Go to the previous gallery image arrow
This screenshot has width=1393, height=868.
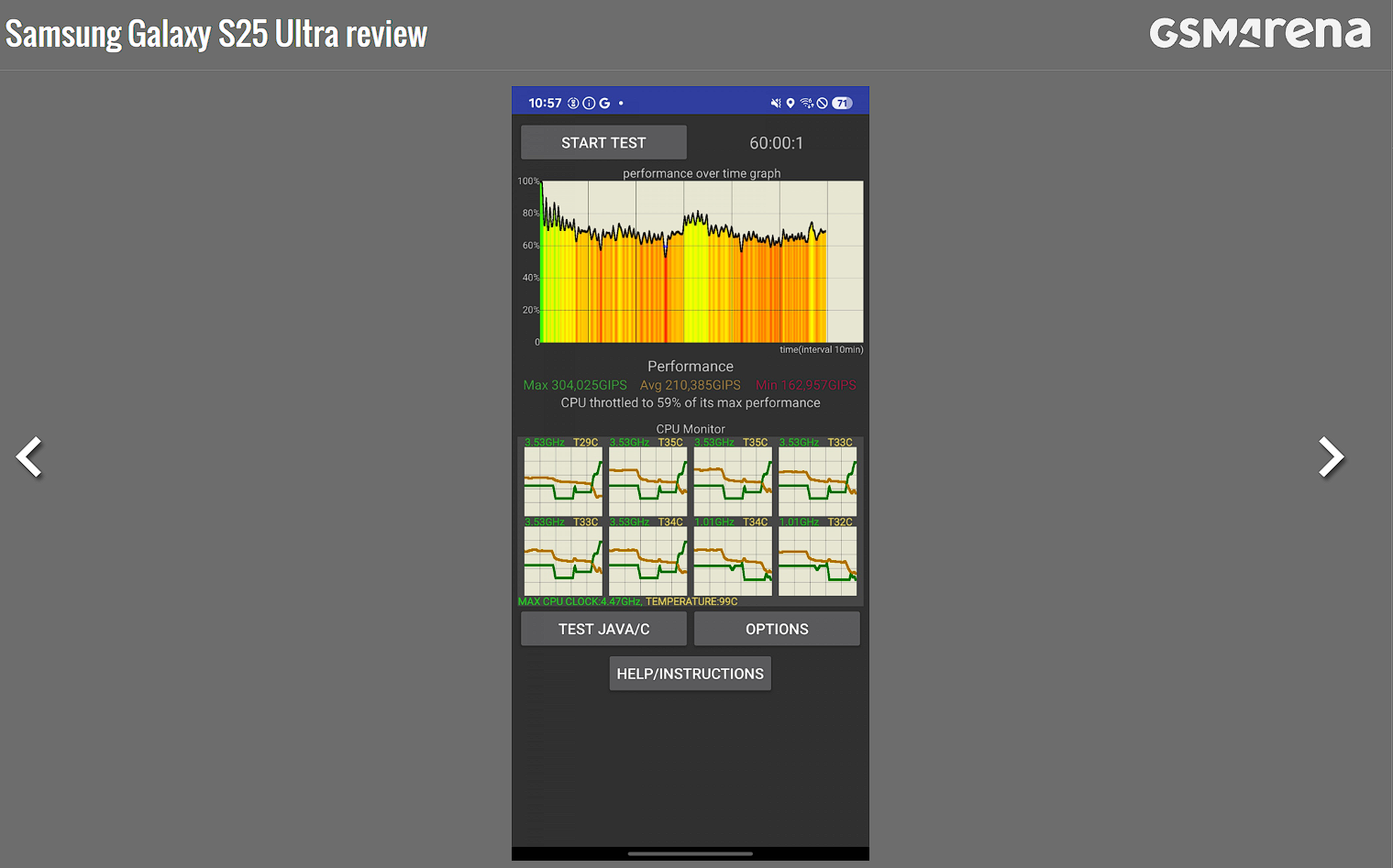[29, 456]
